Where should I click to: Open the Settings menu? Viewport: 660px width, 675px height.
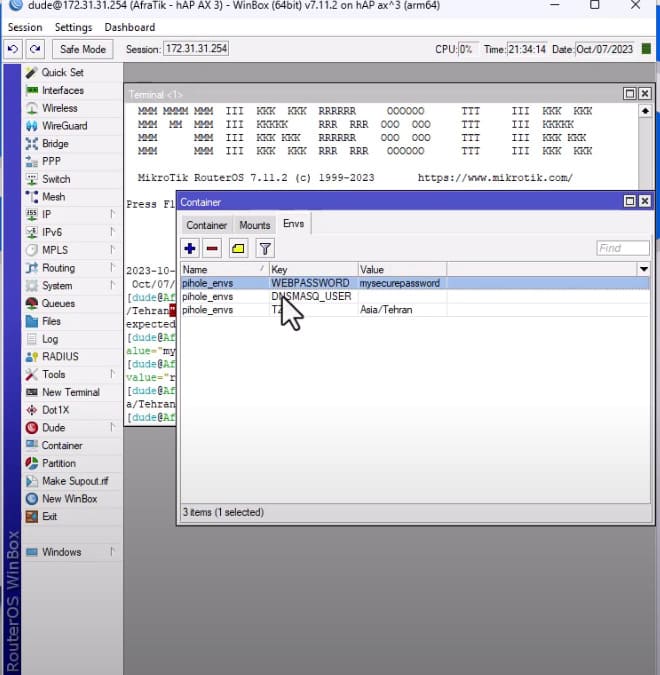[x=73, y=27]
